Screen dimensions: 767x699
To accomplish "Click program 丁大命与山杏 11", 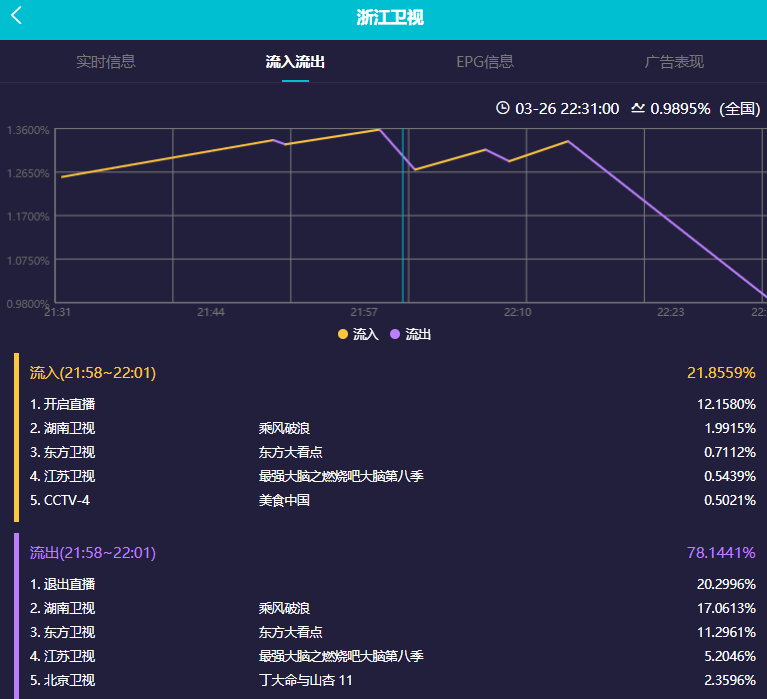I will (x=306, y=680).
